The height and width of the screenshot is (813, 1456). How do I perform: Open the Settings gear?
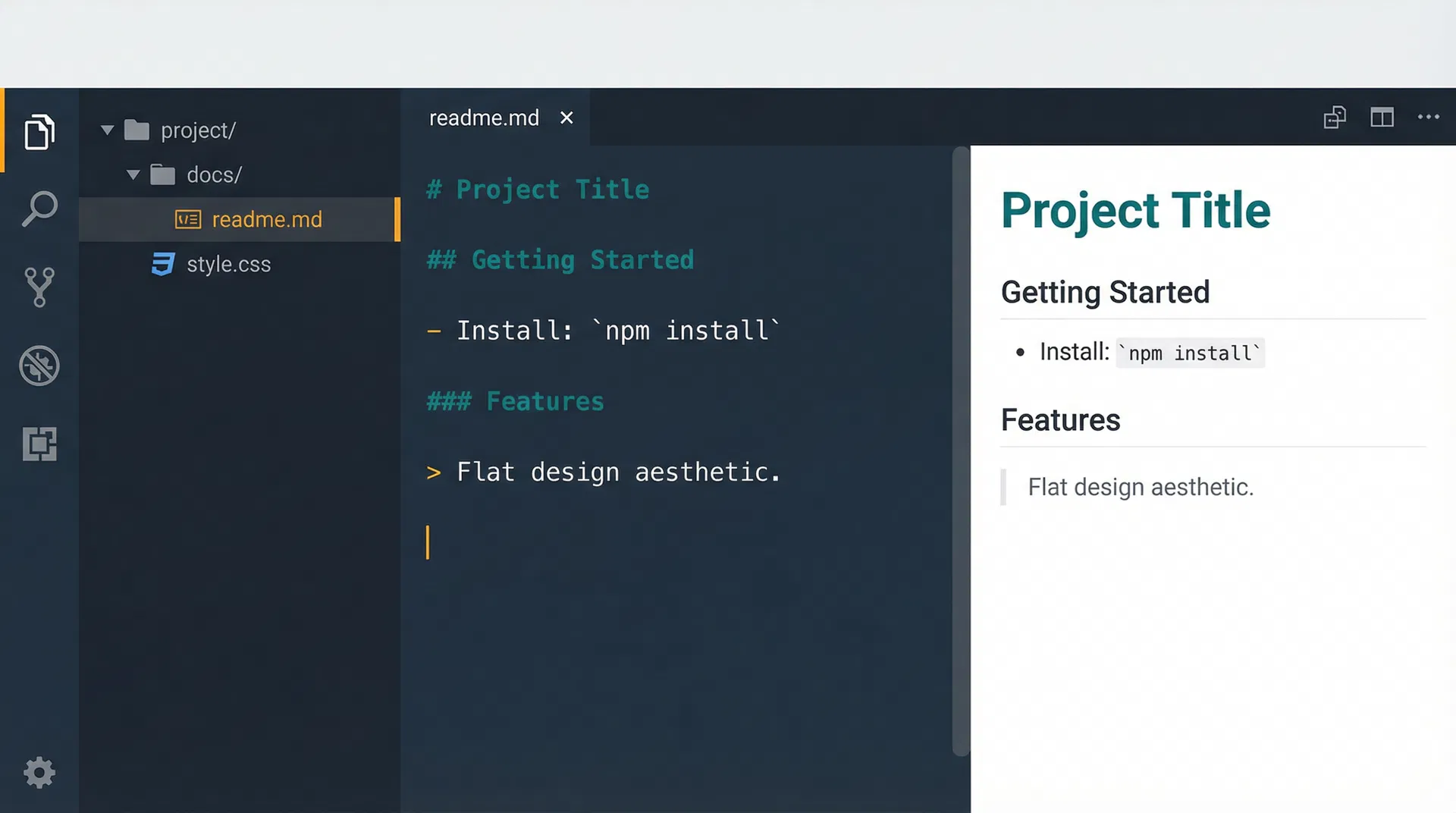[x=39, y=772]
